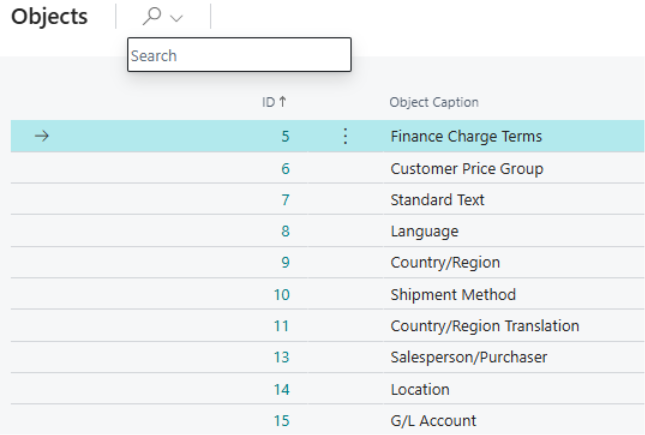Click the magnifying glass search icon

(x=152, y=17)
